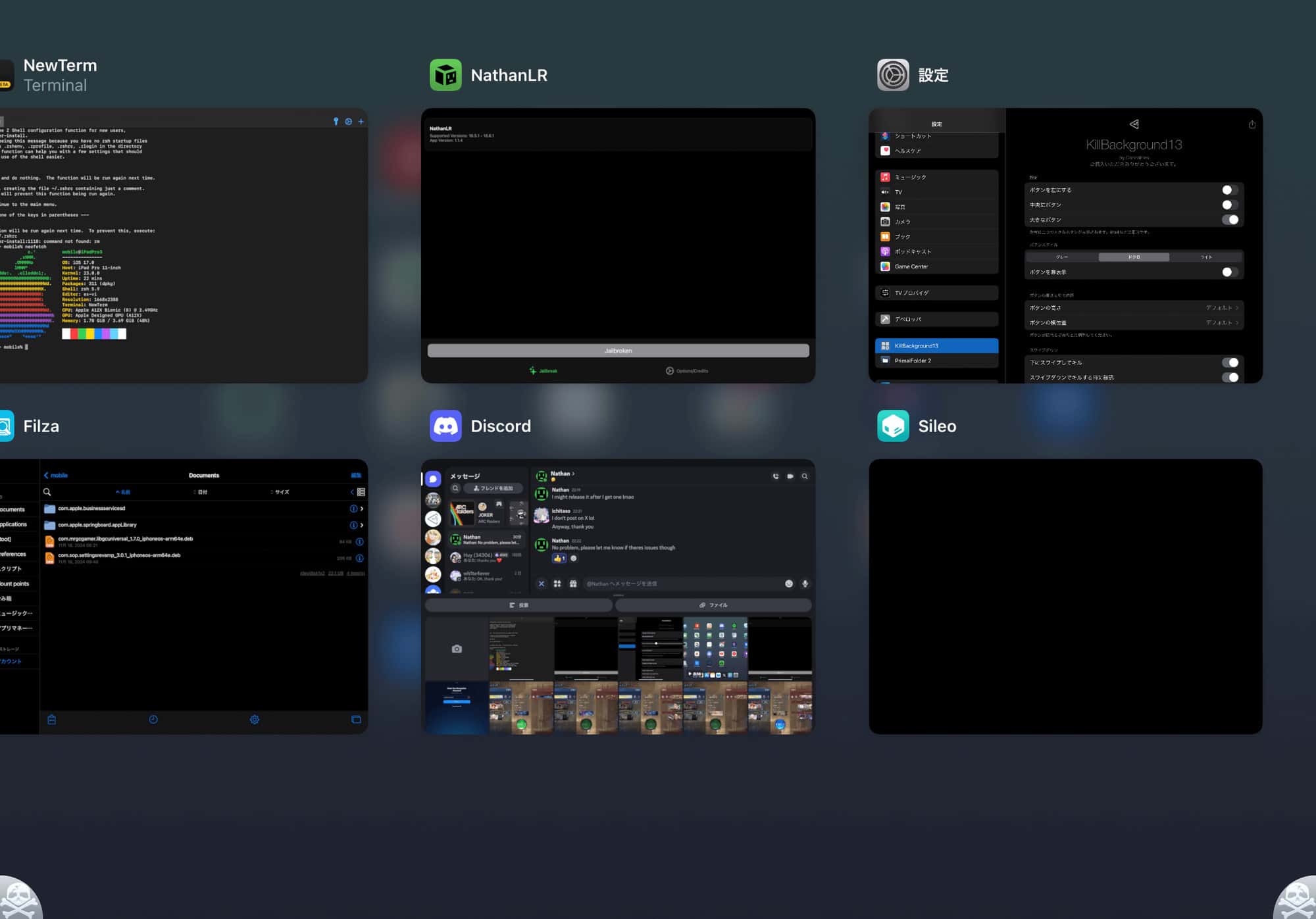Expand the com.apple.businessservicesd folder chevron
The width and height of the screenshot is (1316, 919).
pos(362,509)
